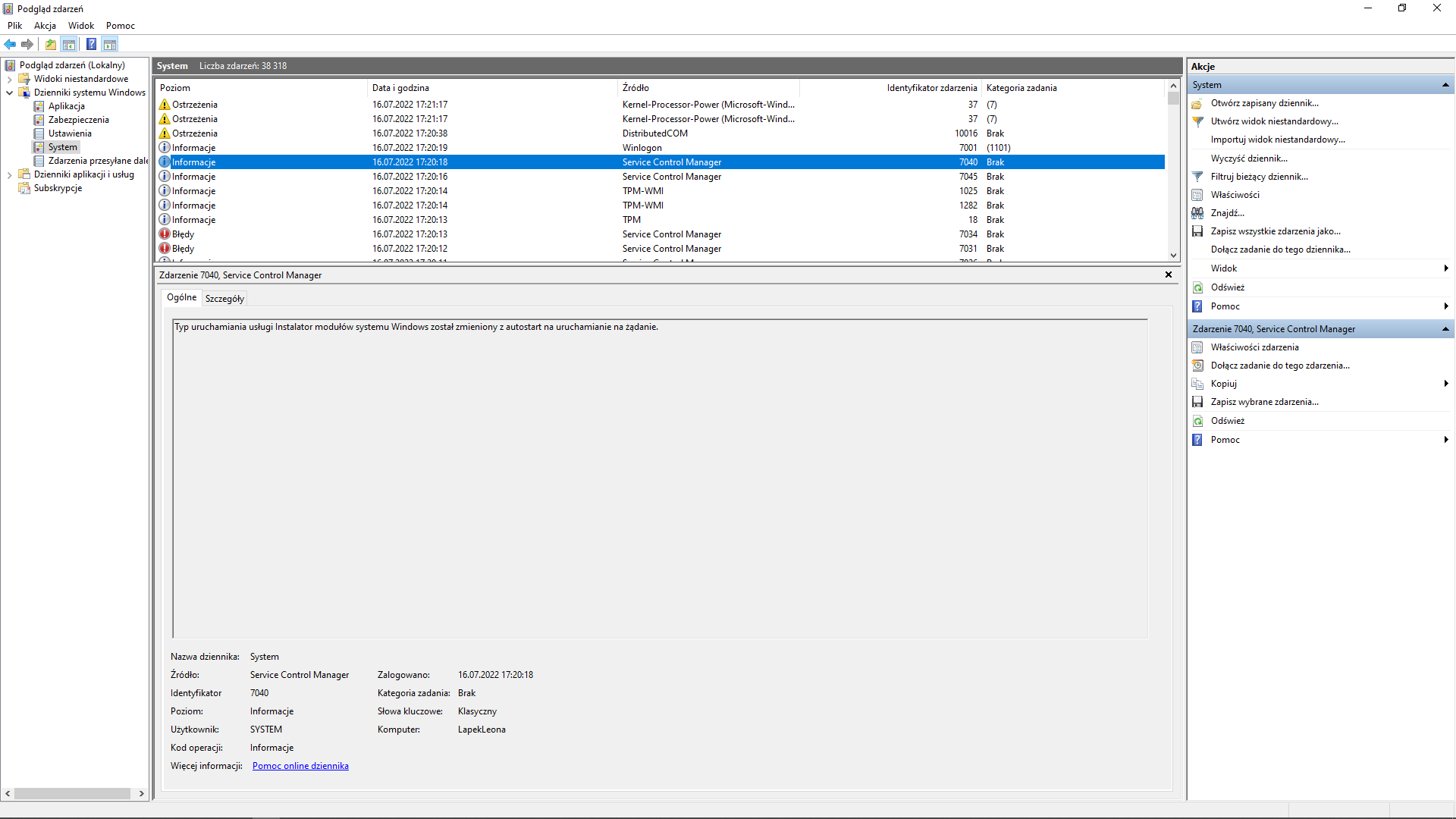Click the event list scroll down arrow
Viewport: 1456px width, 819px height.
pos(1173,256)
